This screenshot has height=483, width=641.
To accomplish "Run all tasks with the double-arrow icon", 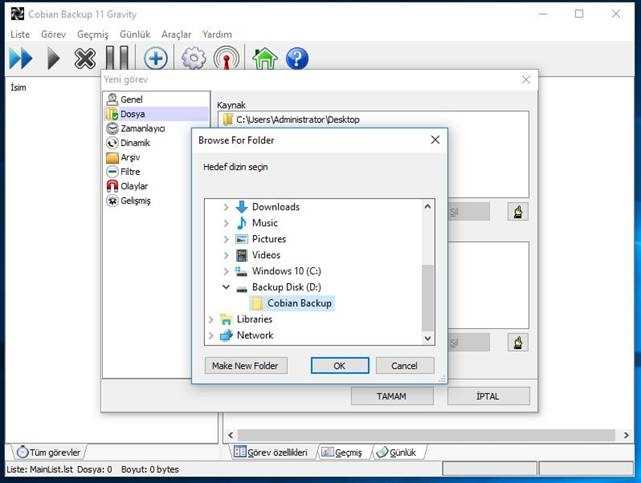I will pos(20,58).
